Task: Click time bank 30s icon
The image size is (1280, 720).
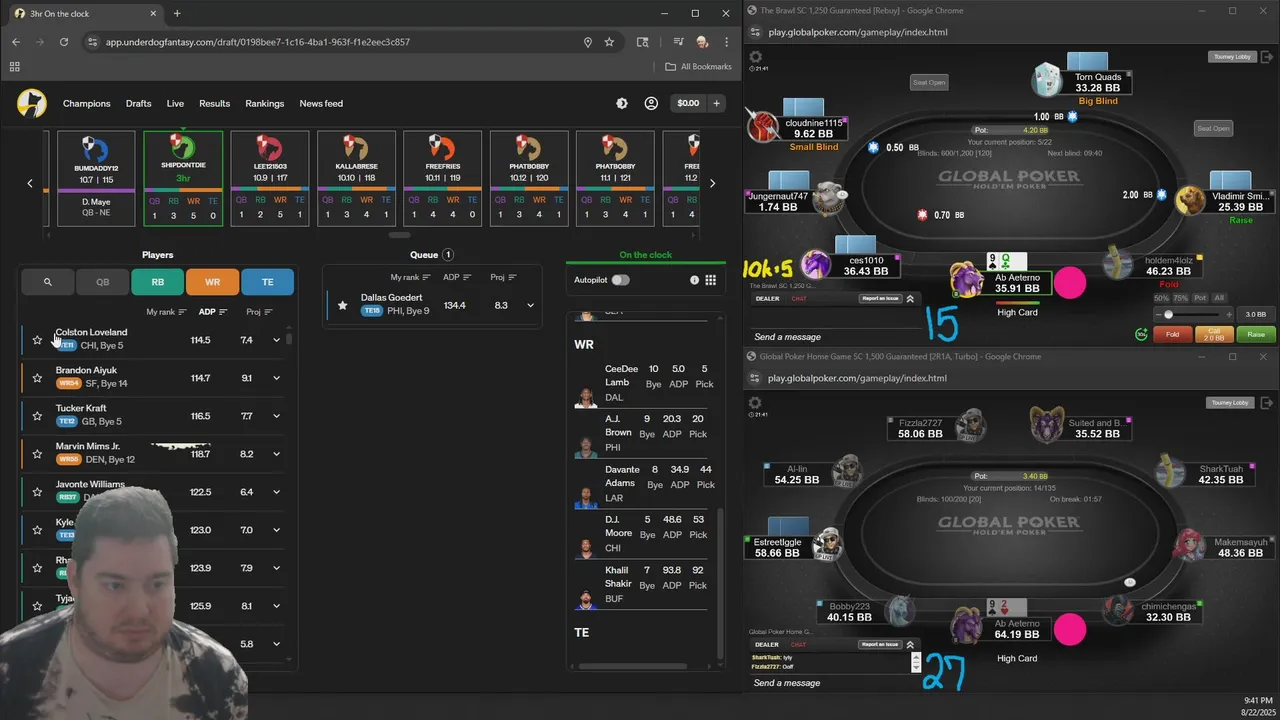Action: pyautogui.click(x=1141, y=334)
